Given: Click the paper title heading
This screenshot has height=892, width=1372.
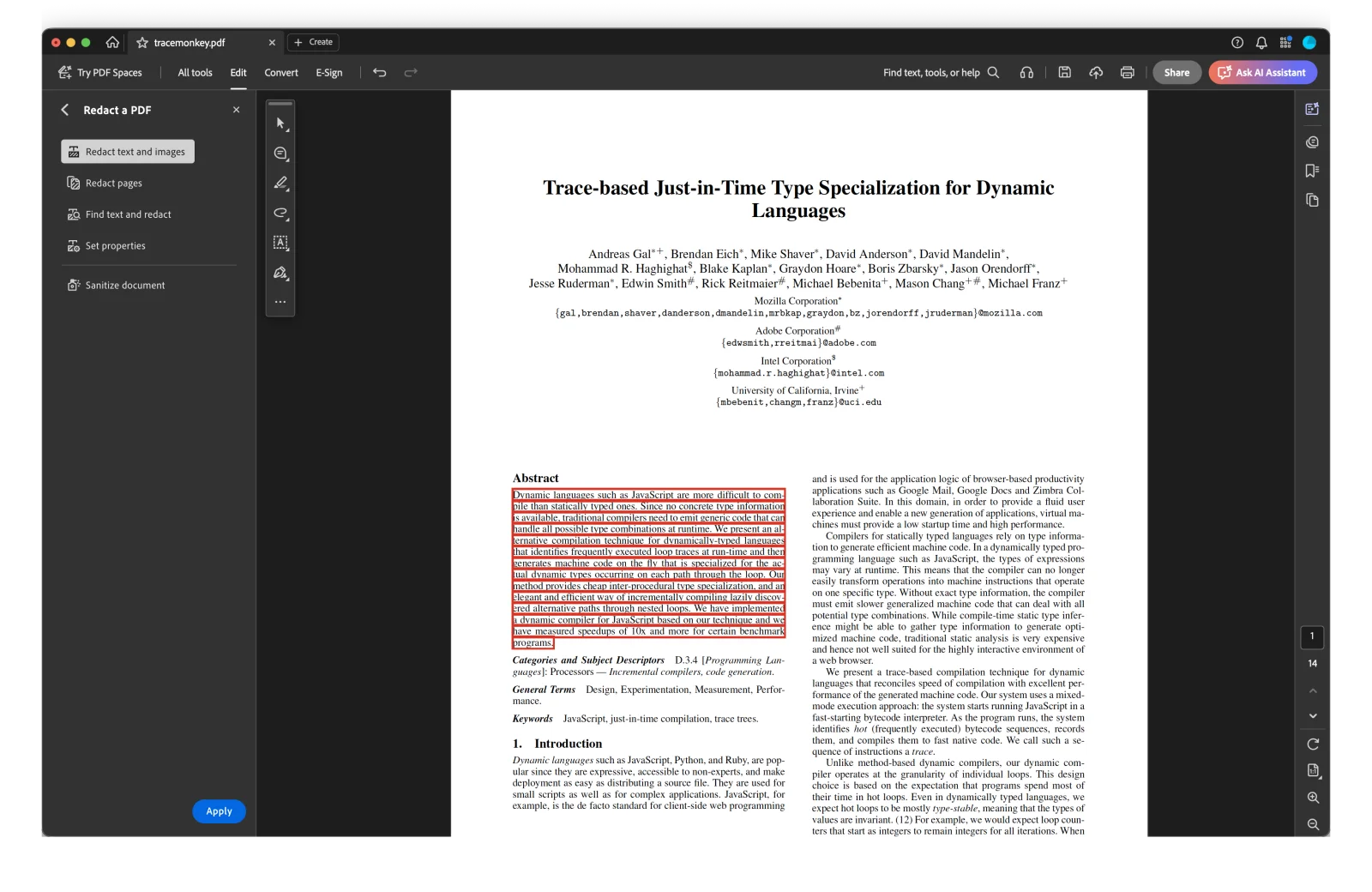Looking at the screenshot, I should (798, 199).
